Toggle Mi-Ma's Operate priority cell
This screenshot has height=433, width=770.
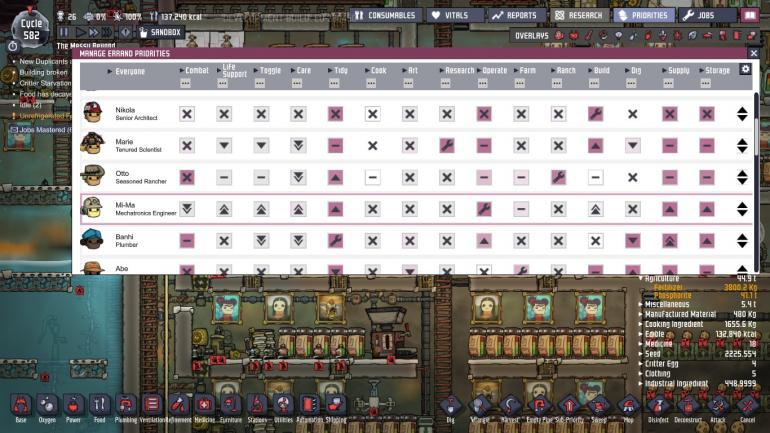(x=484, y=209)
